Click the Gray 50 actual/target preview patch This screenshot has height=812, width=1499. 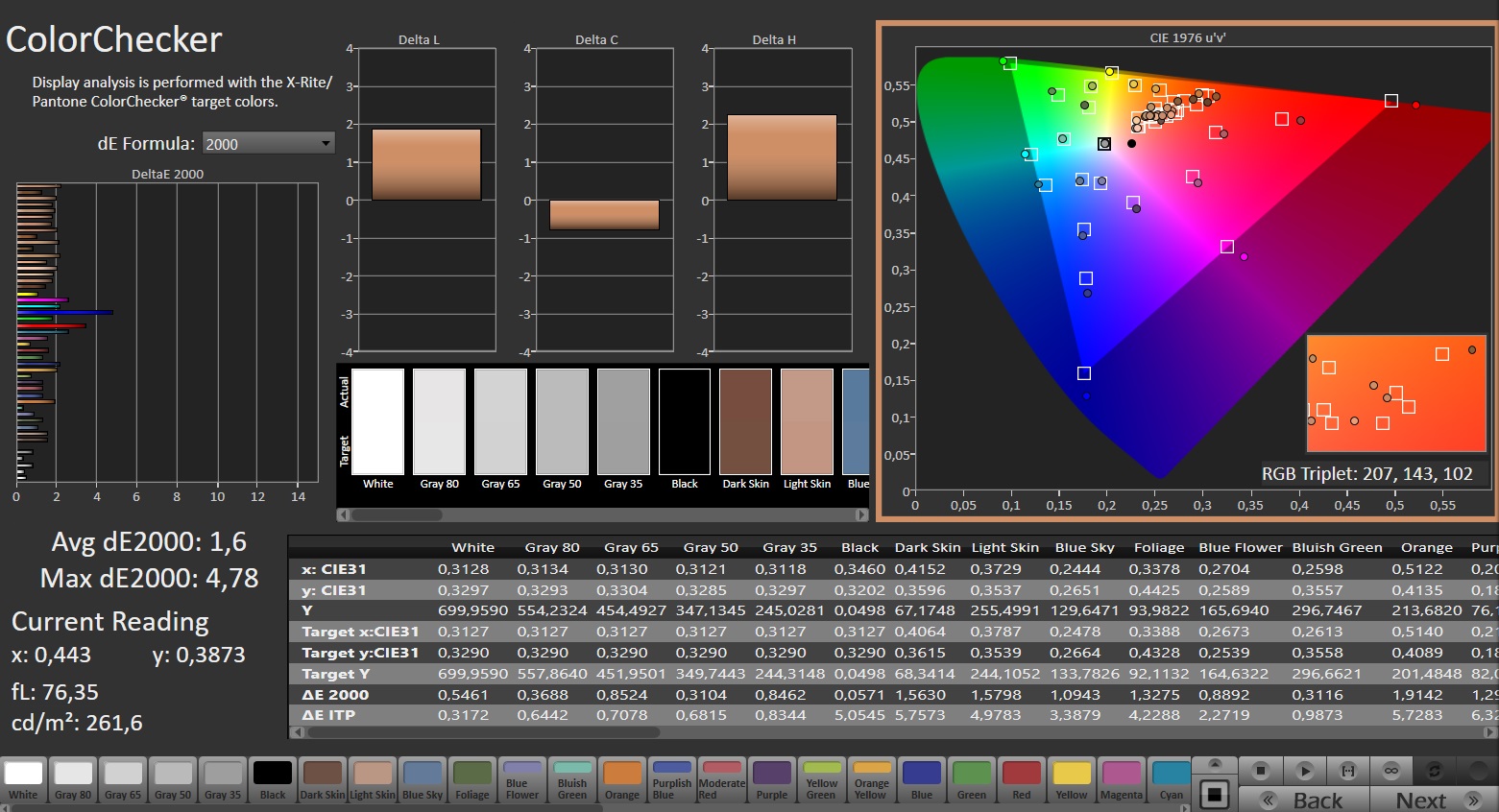563,421
